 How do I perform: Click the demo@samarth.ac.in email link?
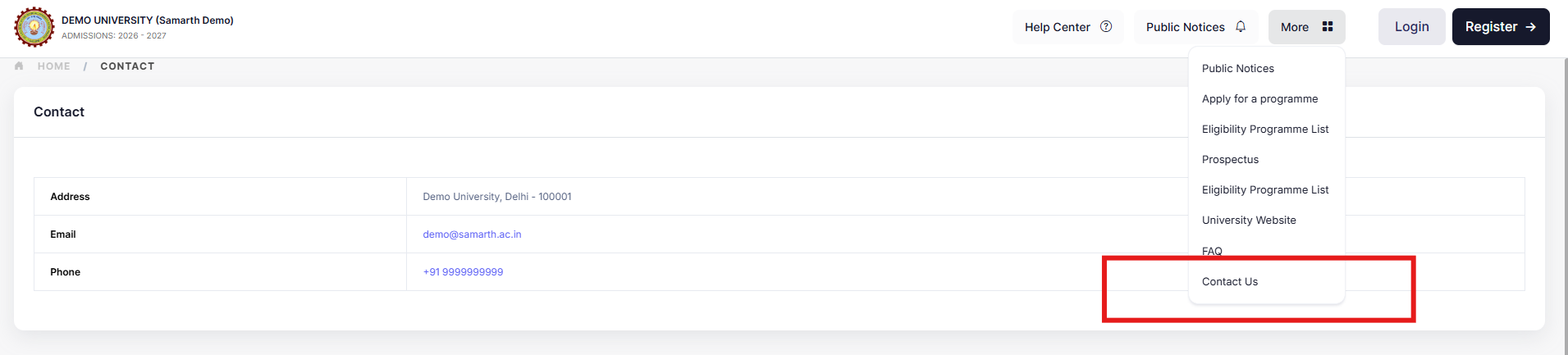pos(472,234)
